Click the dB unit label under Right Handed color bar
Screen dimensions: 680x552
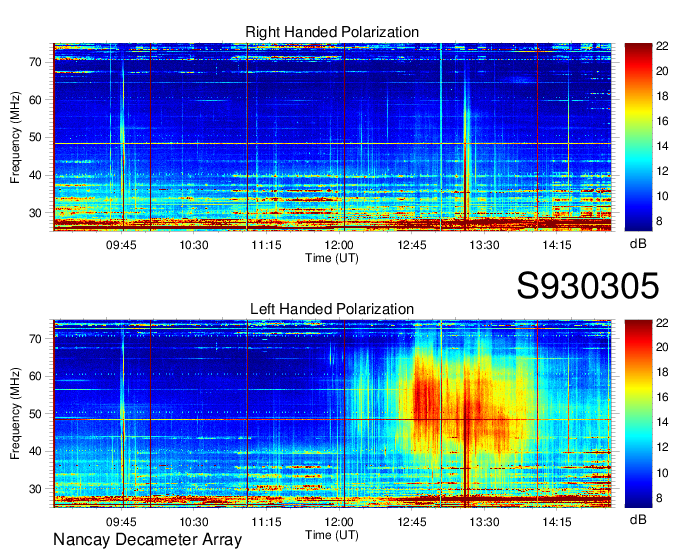coord(638,244)
